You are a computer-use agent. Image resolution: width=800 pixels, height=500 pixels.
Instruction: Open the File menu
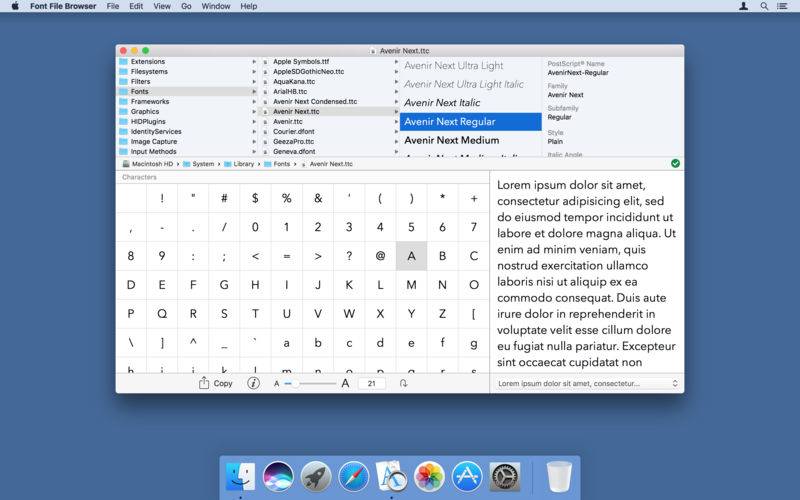point(113,6)
